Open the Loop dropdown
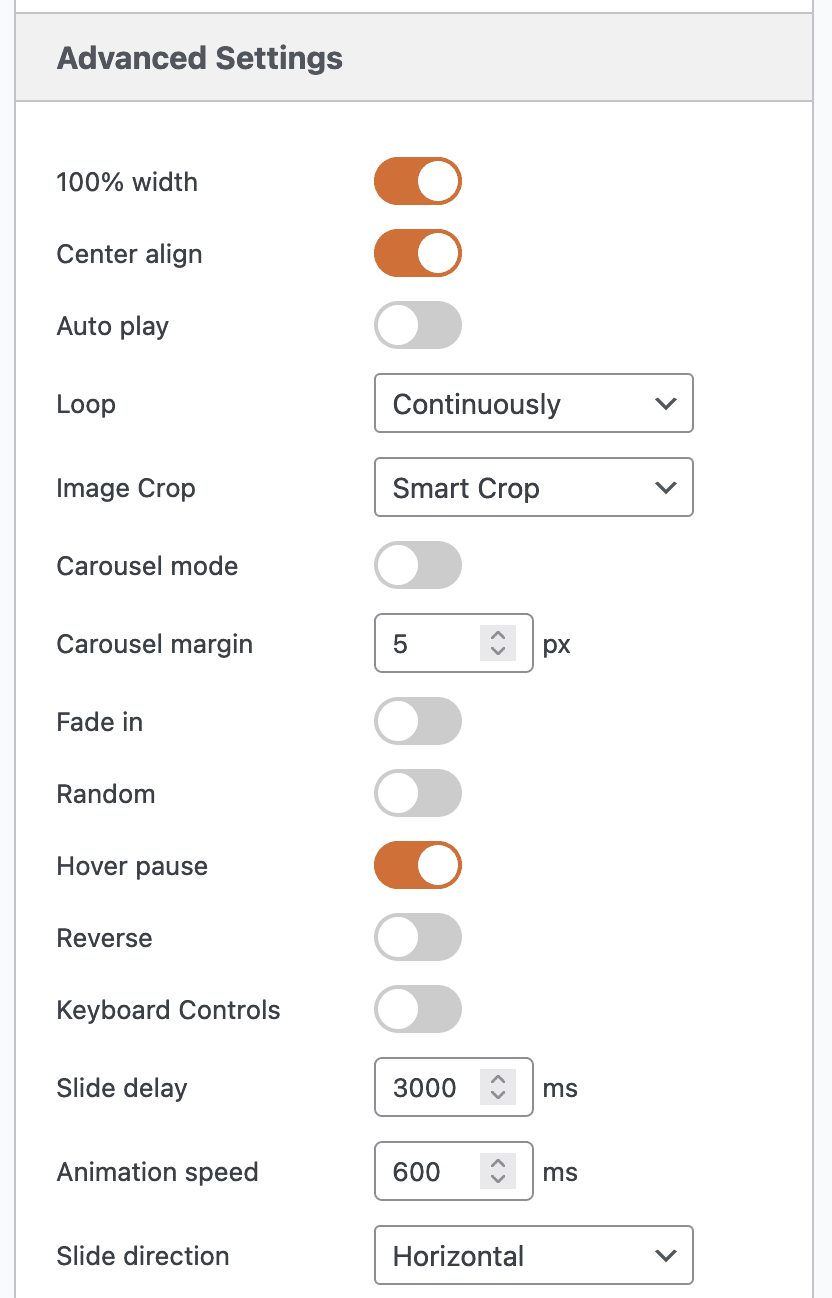 pyautogui.click(x=533, y=404)
